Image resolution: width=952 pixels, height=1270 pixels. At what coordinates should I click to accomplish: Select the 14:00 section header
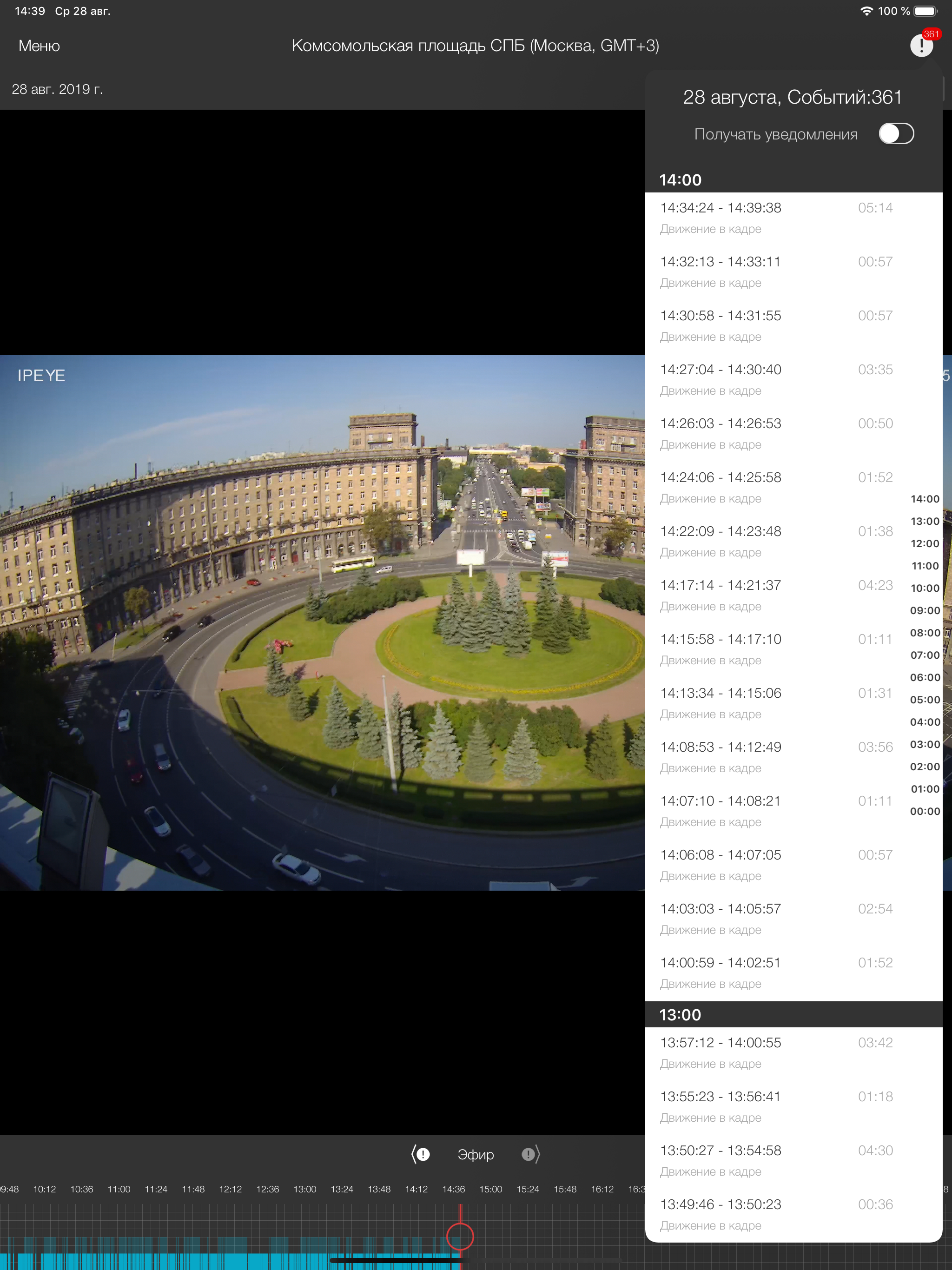coord(793,180)
